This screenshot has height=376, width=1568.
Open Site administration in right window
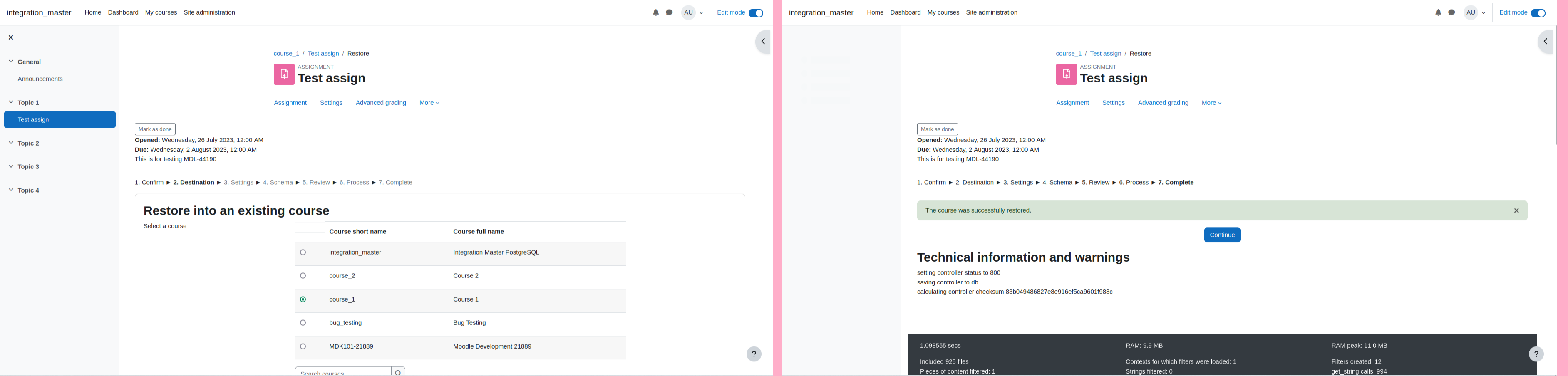(992, 13)
